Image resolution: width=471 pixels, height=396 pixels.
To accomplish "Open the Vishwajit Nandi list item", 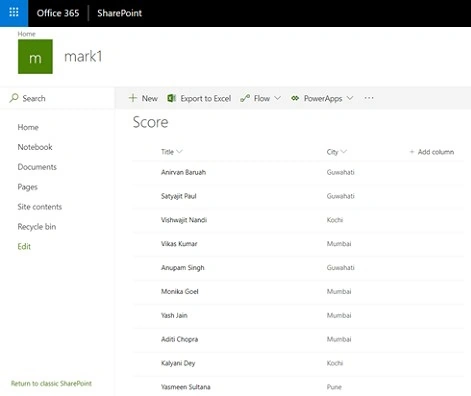I will 184,220.
